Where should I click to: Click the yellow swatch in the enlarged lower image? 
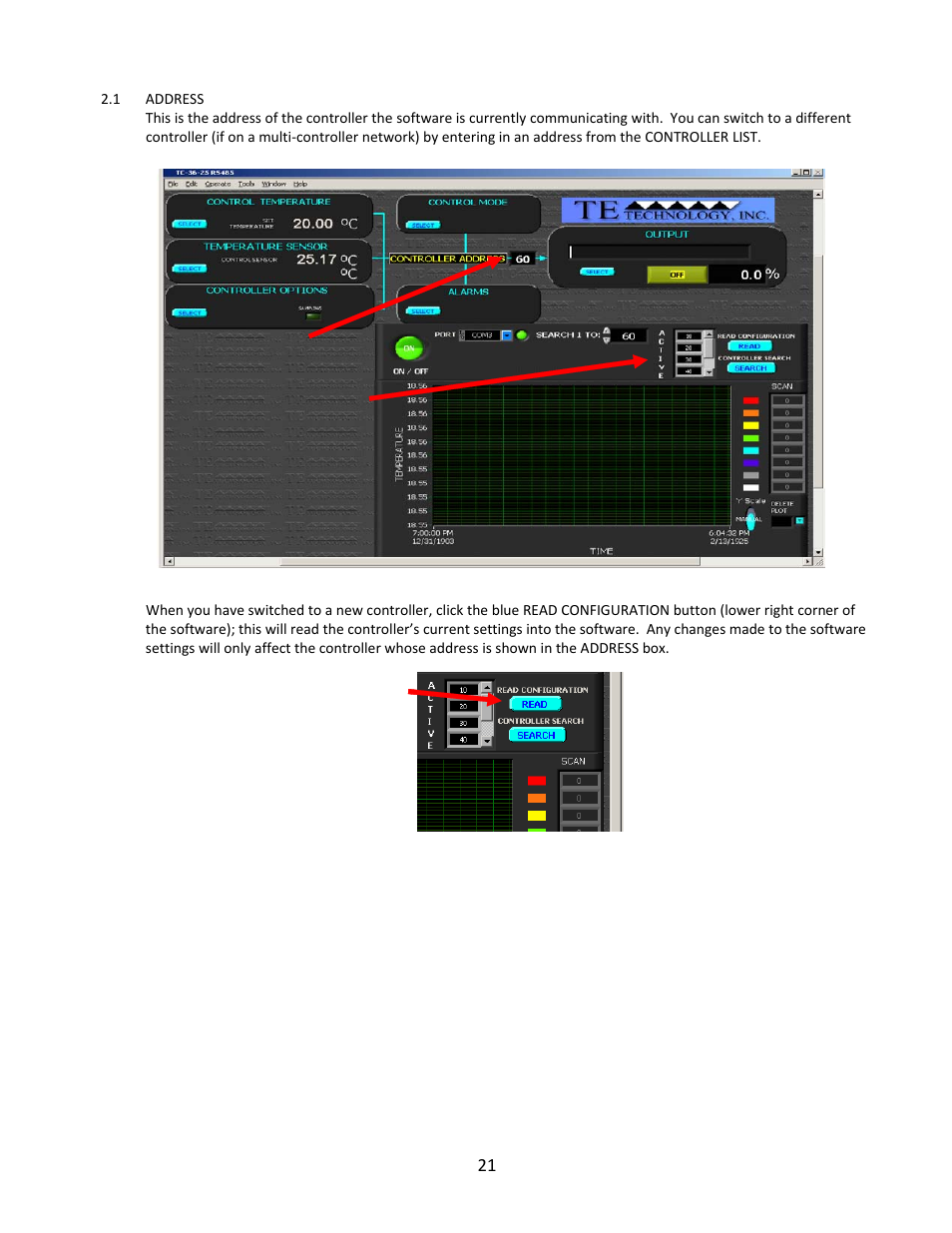pyautogui.click(x=537, y=816)
